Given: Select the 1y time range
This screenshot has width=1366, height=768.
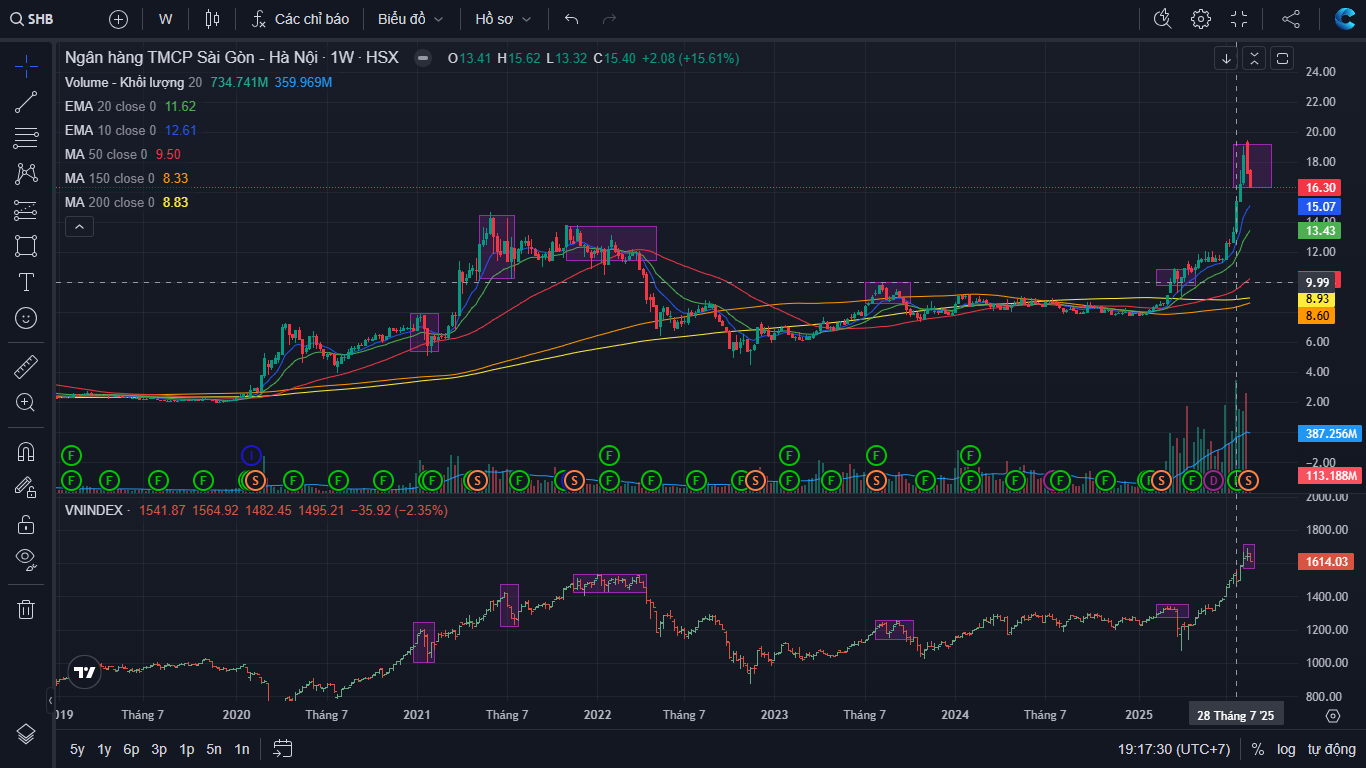Looking at the screenshot, I should [104, 749].
